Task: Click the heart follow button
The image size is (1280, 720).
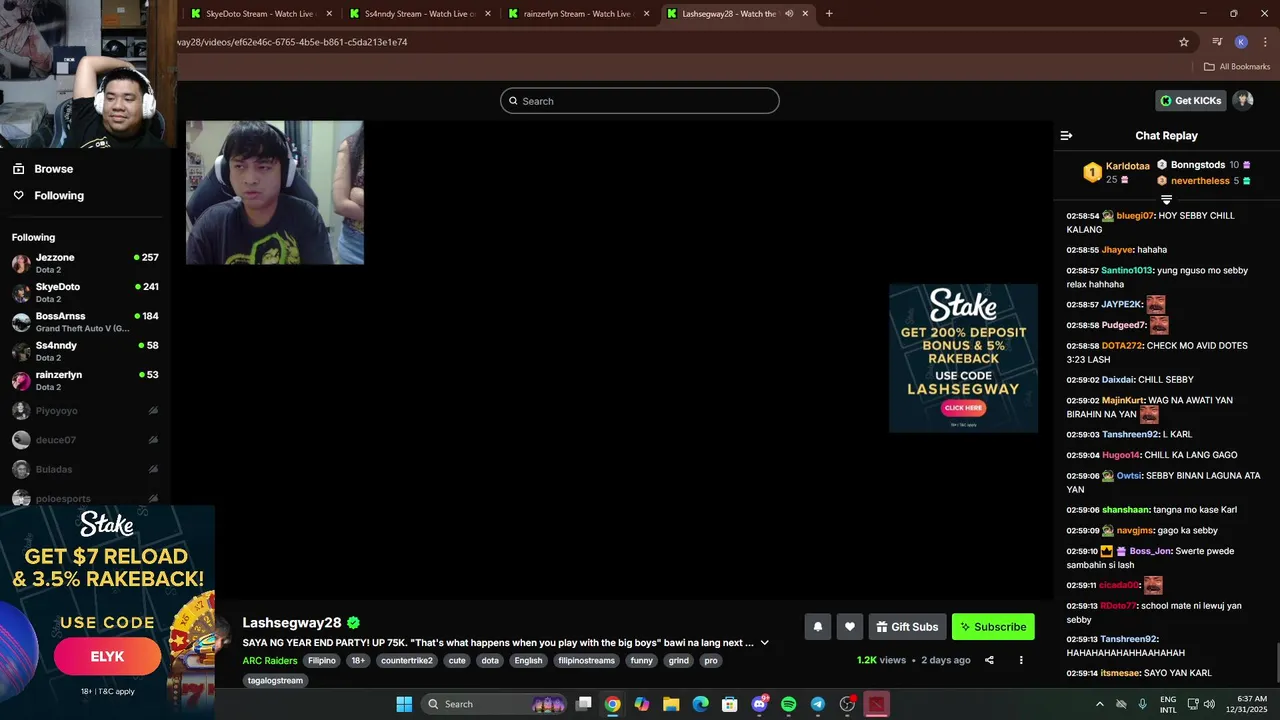Action: [x=849, y=627]
